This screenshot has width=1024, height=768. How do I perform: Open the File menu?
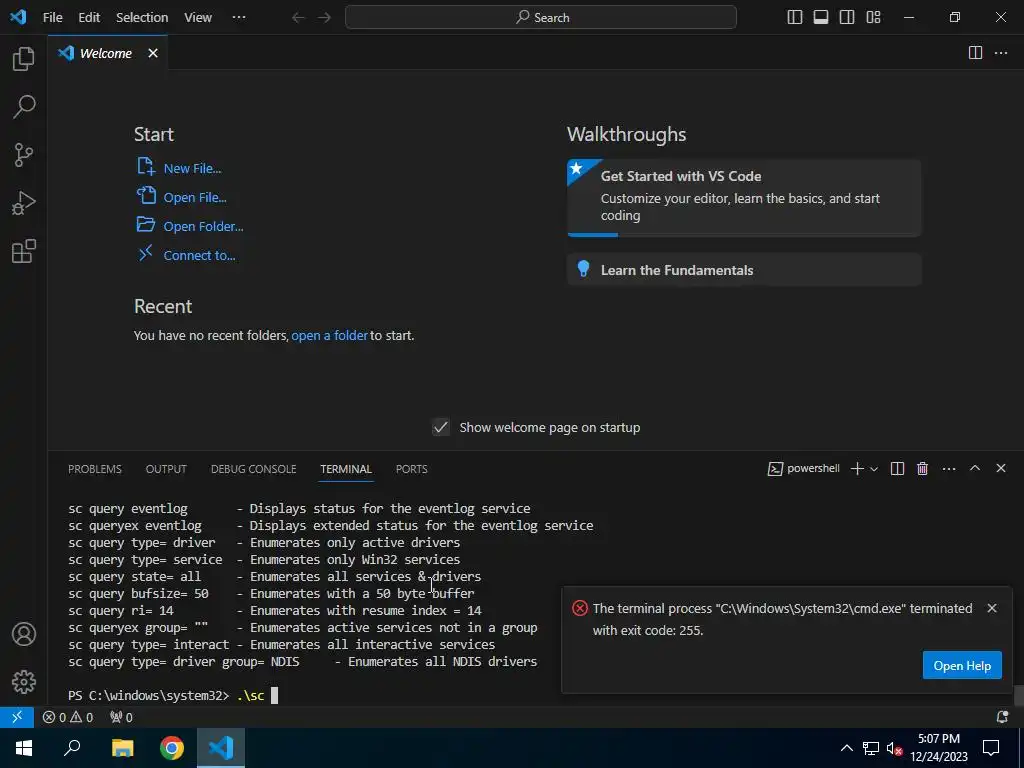(x=52, y=18)
